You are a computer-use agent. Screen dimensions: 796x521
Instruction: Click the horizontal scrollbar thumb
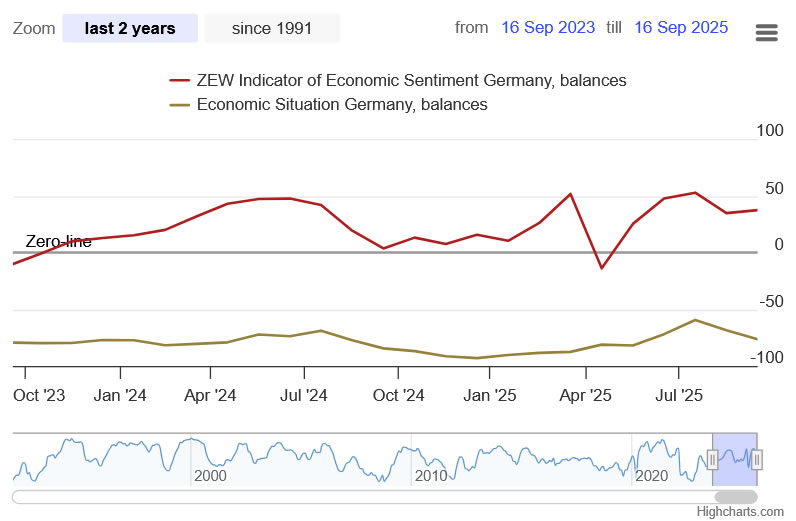pyautogui.click(x=735, y=496)
